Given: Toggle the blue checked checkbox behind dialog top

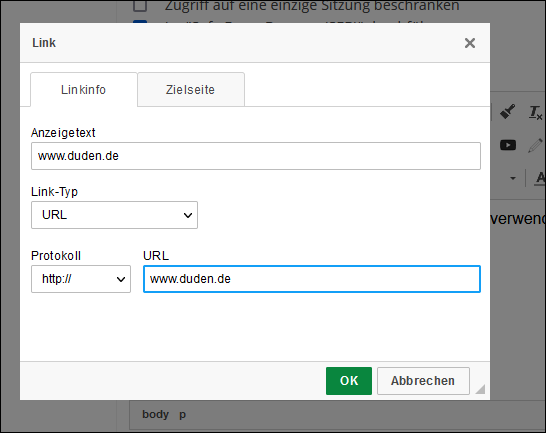Looking at the screenshot, I should 140,22.
